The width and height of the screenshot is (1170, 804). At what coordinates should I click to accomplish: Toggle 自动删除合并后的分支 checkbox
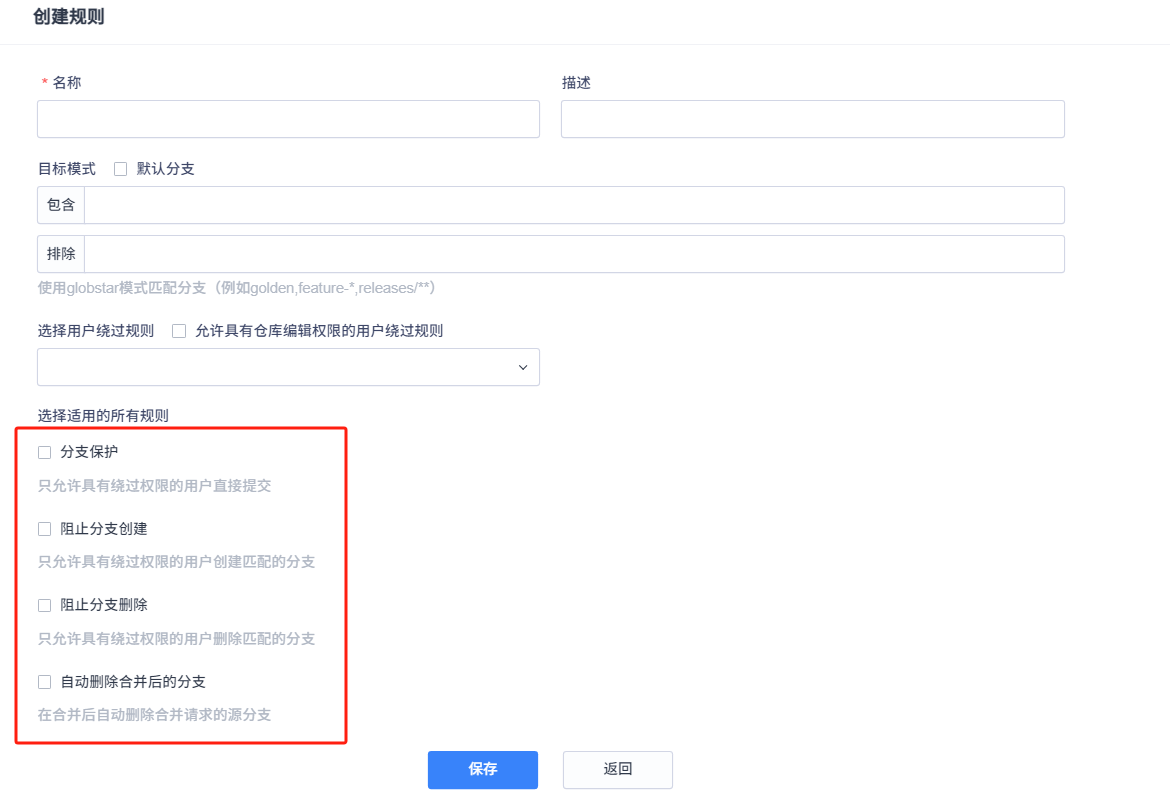(x=45, y=682)
